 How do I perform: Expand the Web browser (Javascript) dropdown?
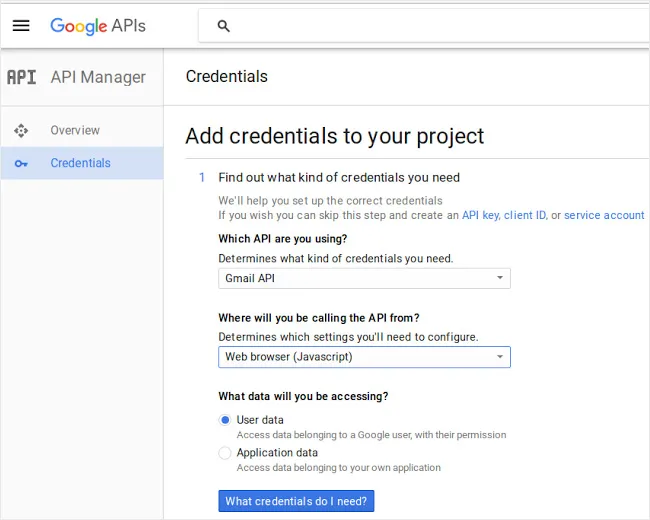coord(364,357)
